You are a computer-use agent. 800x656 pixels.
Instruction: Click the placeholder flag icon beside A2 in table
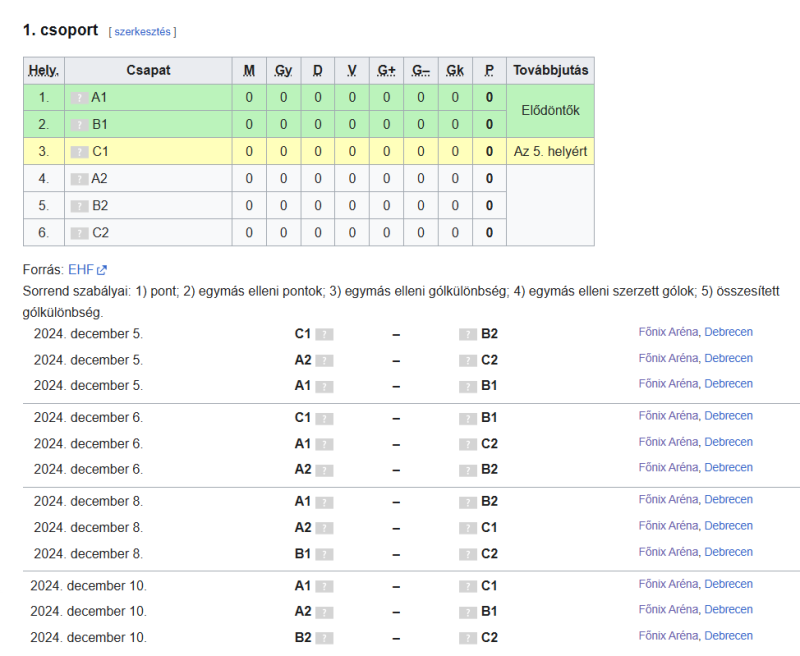(x=79, y=179)
